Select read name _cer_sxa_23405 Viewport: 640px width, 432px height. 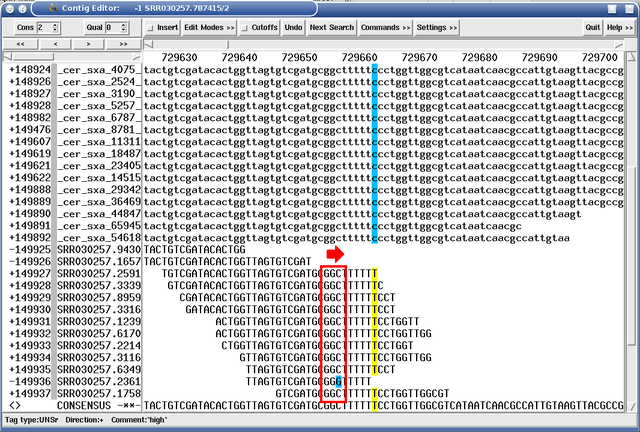pos(98,166)
